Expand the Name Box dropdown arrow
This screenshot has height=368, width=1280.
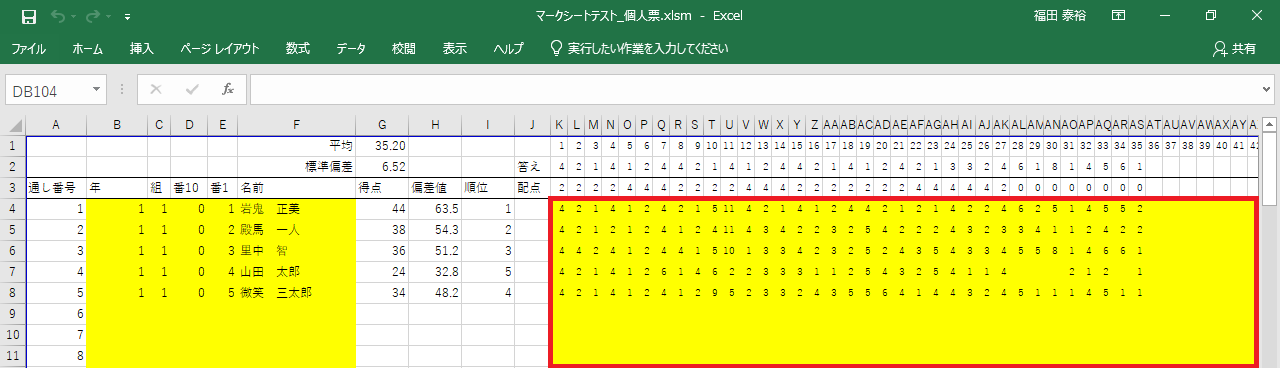click(x=97, y=90)
